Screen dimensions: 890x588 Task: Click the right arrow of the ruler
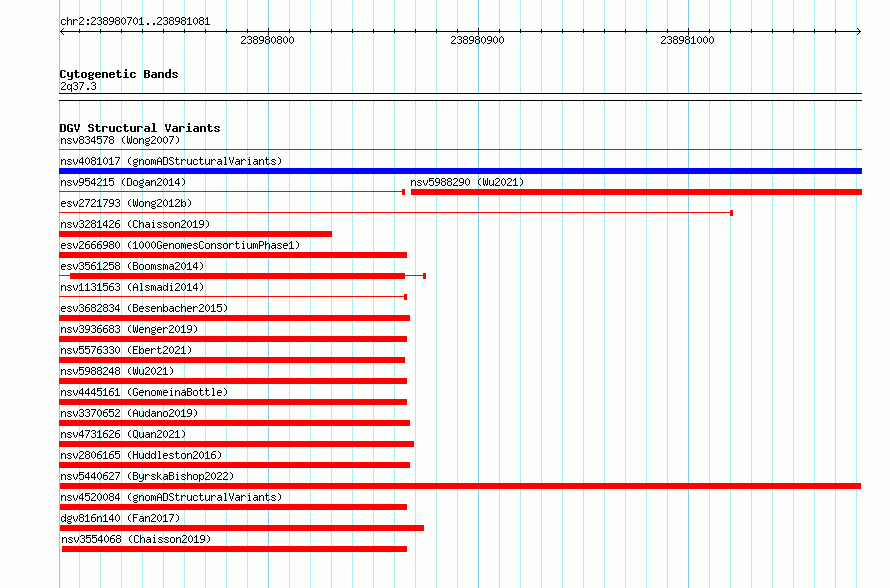(859, 31)
